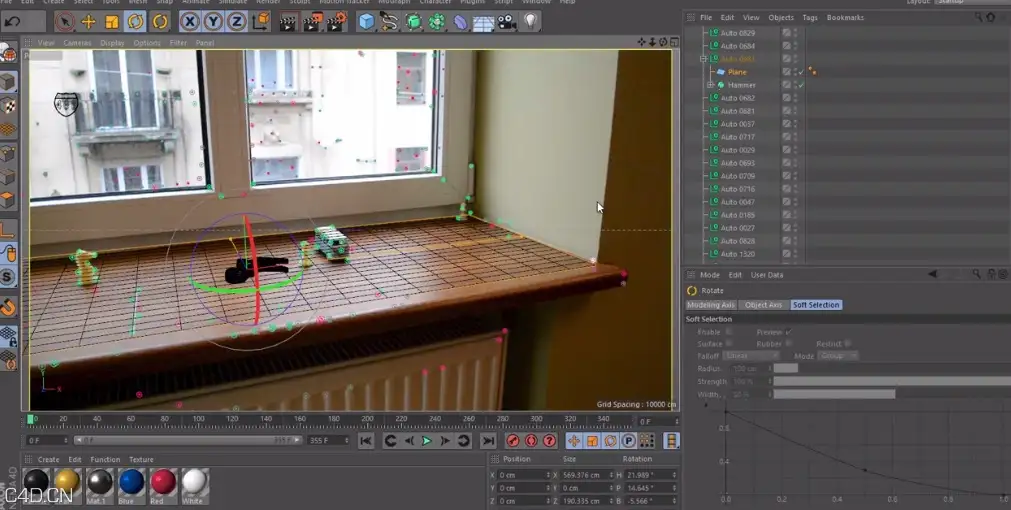Viewport: 1011px width, 510px height.
Task: Go to start of timeline
Action: (x=366, y=441)
